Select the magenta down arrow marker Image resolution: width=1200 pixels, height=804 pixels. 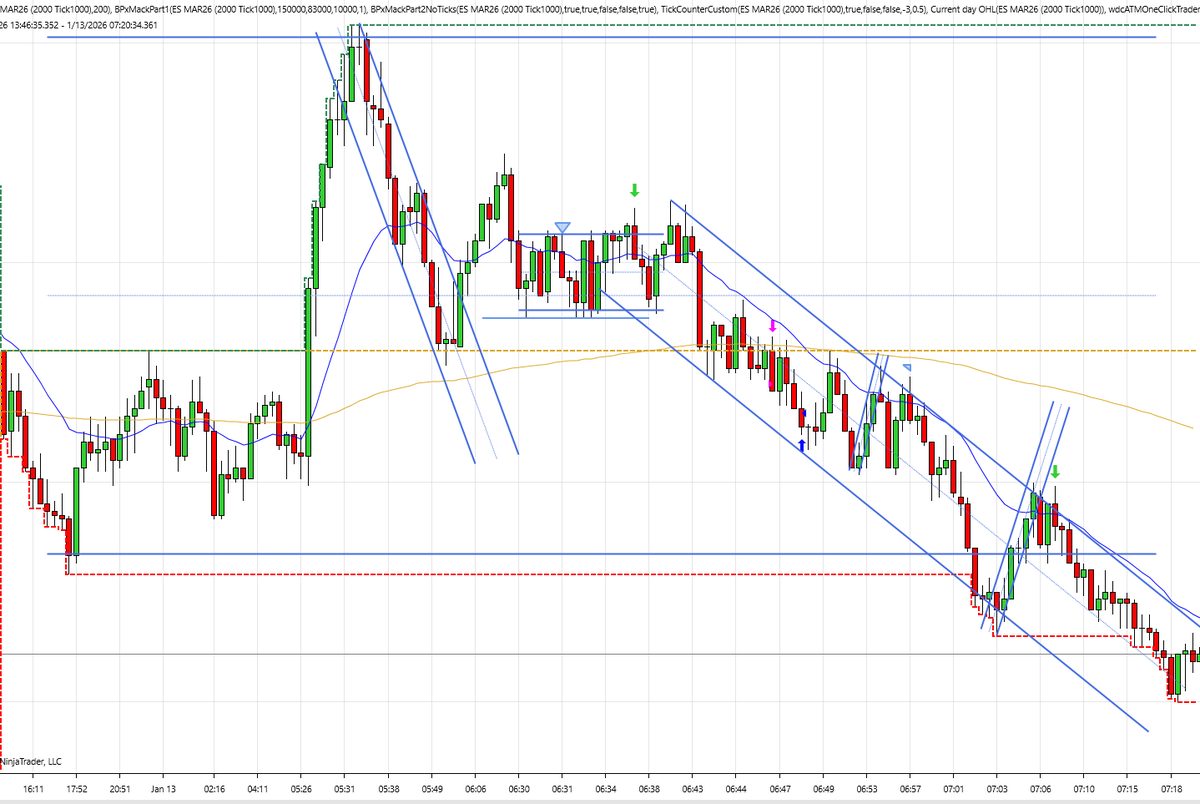click(x=773, y=326)
